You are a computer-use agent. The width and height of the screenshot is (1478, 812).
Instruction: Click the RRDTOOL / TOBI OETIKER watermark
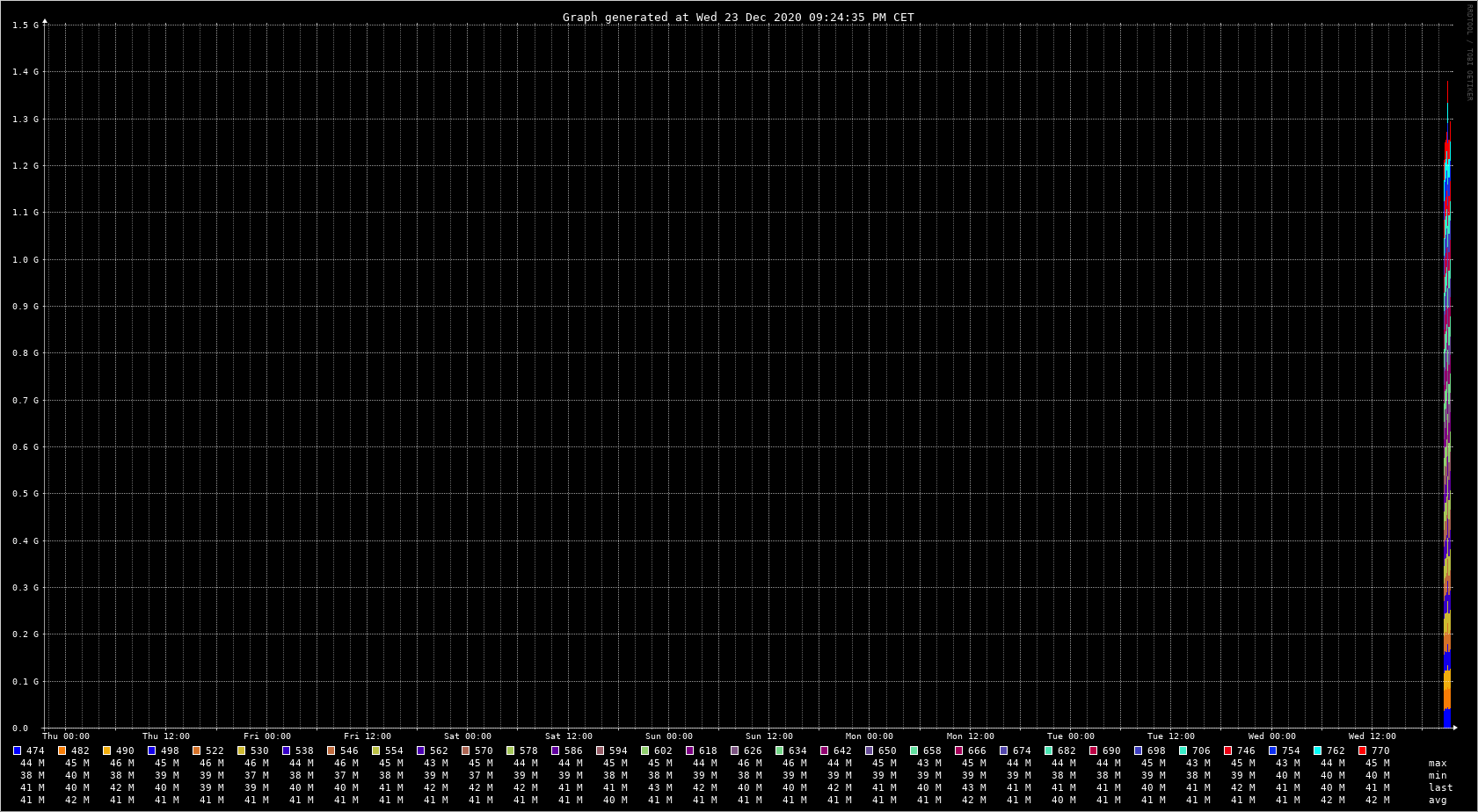(1469, 53)
